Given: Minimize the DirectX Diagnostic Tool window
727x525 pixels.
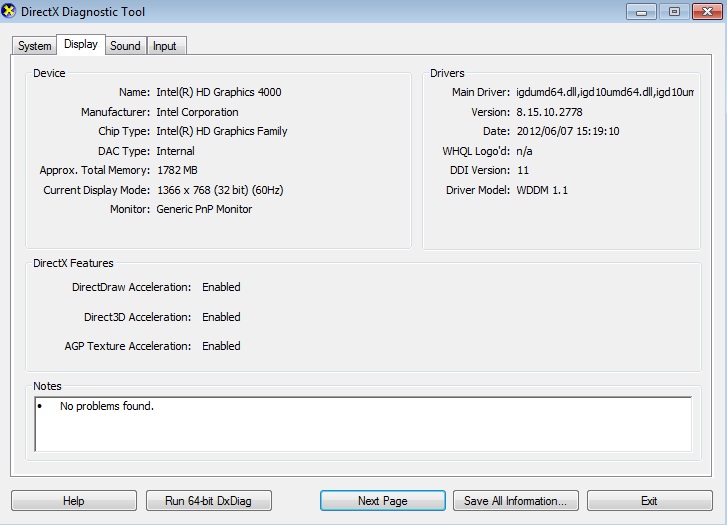Looking at the screenshot, I should click(x=641, y=12).
